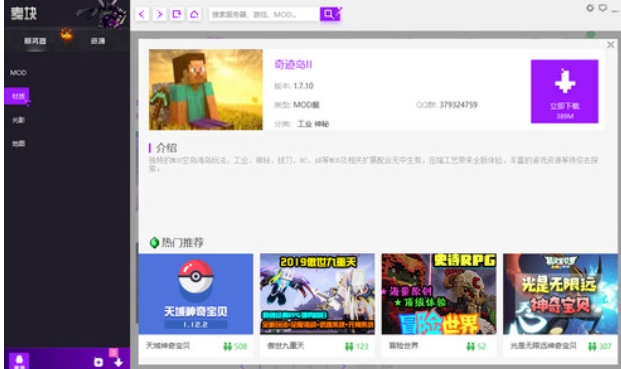Switch to the left top sidebar tab
The height and width of the screenshot is (369, 621).
point(35,41)
